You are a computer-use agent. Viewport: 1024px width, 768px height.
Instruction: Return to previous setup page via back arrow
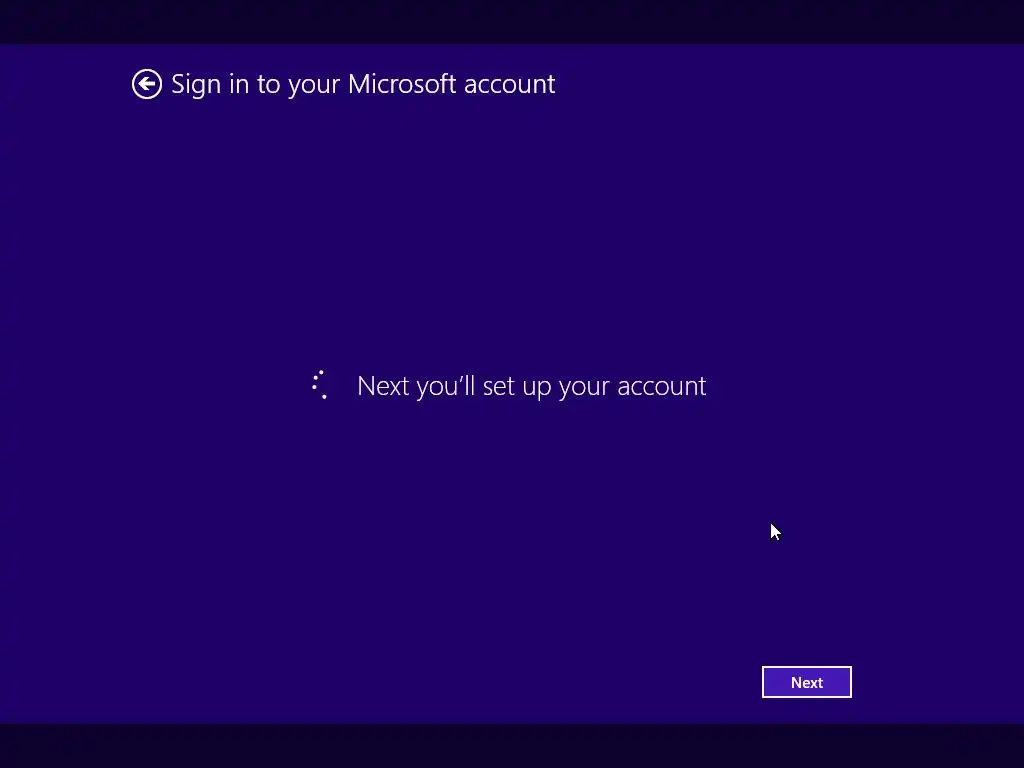147,84
